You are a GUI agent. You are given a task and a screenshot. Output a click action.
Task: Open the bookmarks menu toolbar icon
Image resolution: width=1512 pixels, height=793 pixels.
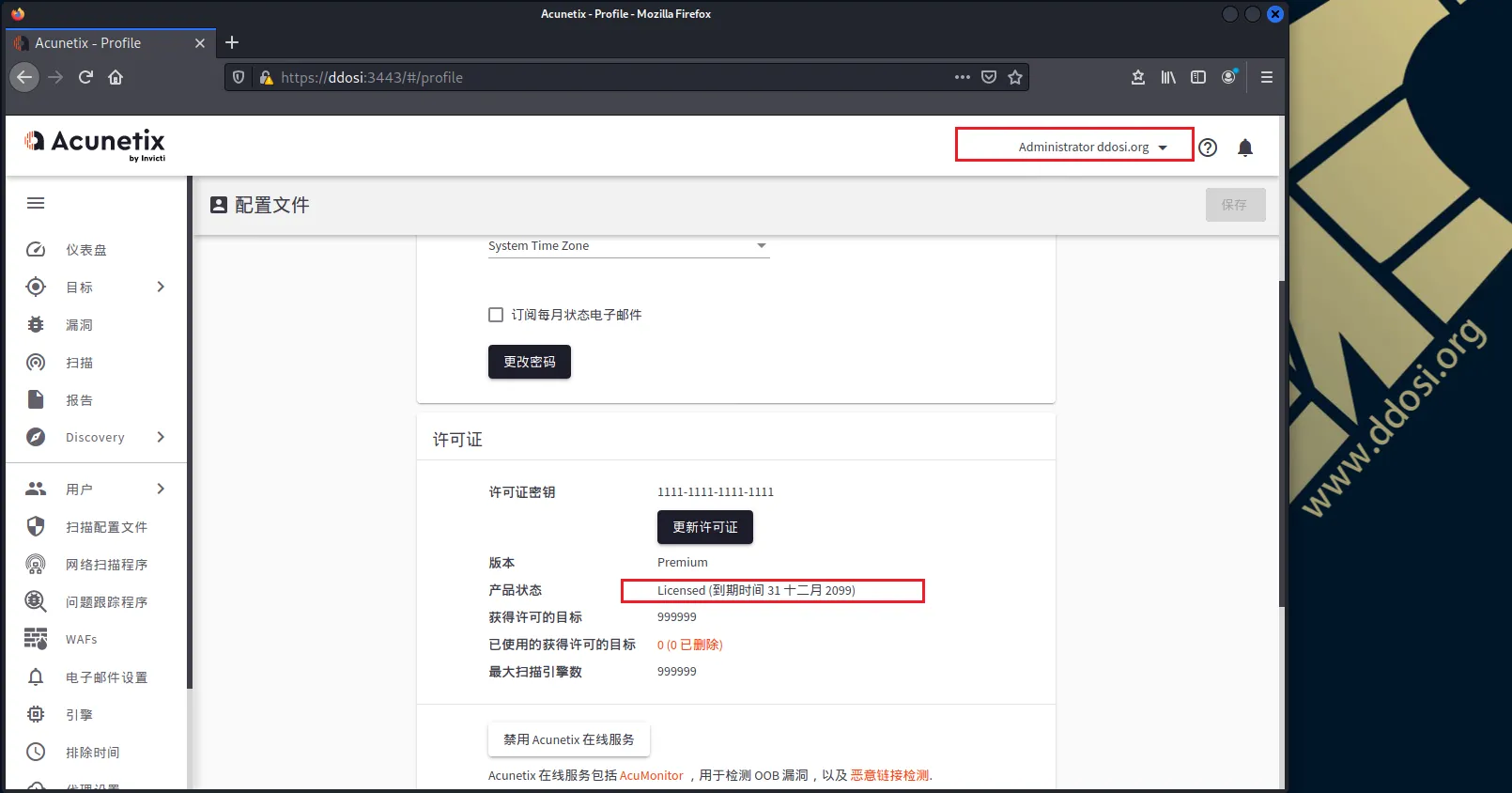(x=1138, y=77)
